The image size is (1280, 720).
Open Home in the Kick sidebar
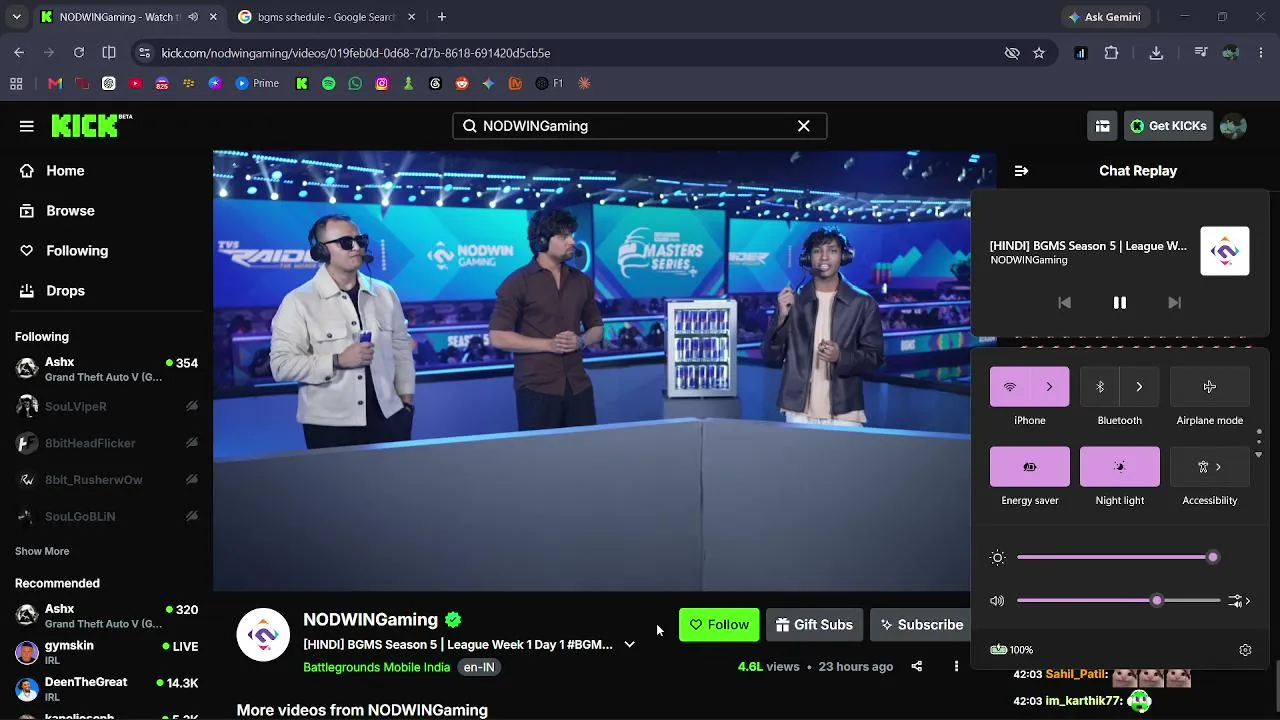[x=65, y=171]
